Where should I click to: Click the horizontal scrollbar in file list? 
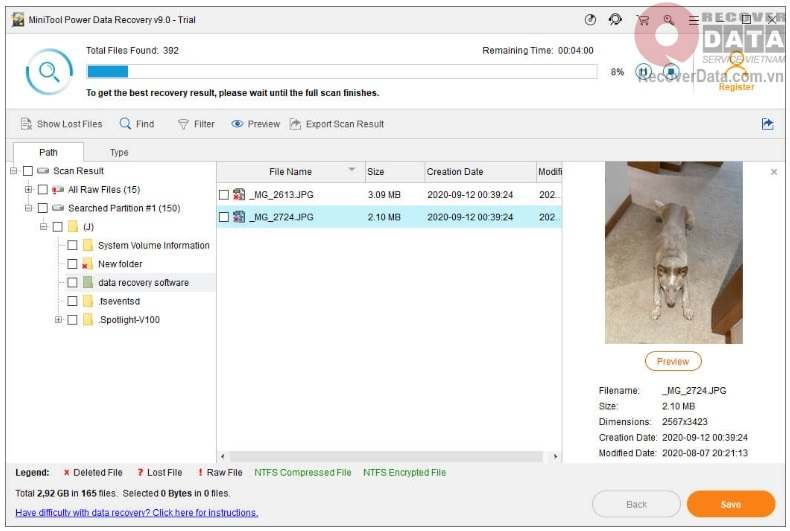[x=386, y=456]
